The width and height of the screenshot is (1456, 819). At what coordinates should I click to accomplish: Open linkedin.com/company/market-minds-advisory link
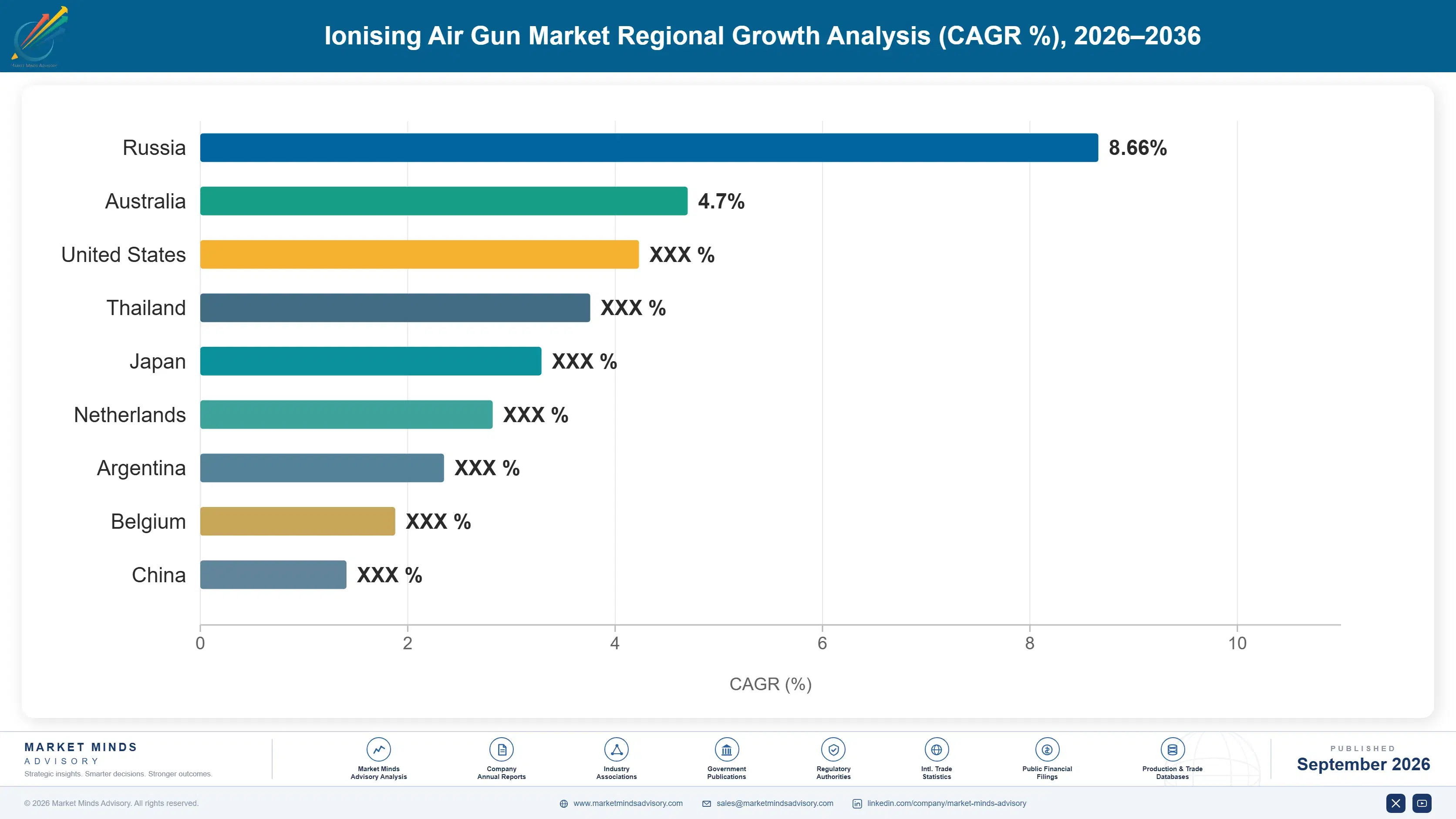click(x=947, y=803)
